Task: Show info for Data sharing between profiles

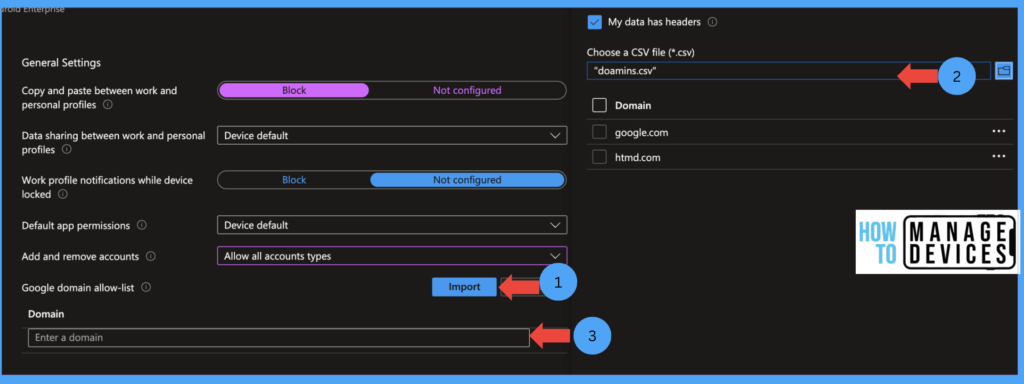Action: (x=67, y=150)
